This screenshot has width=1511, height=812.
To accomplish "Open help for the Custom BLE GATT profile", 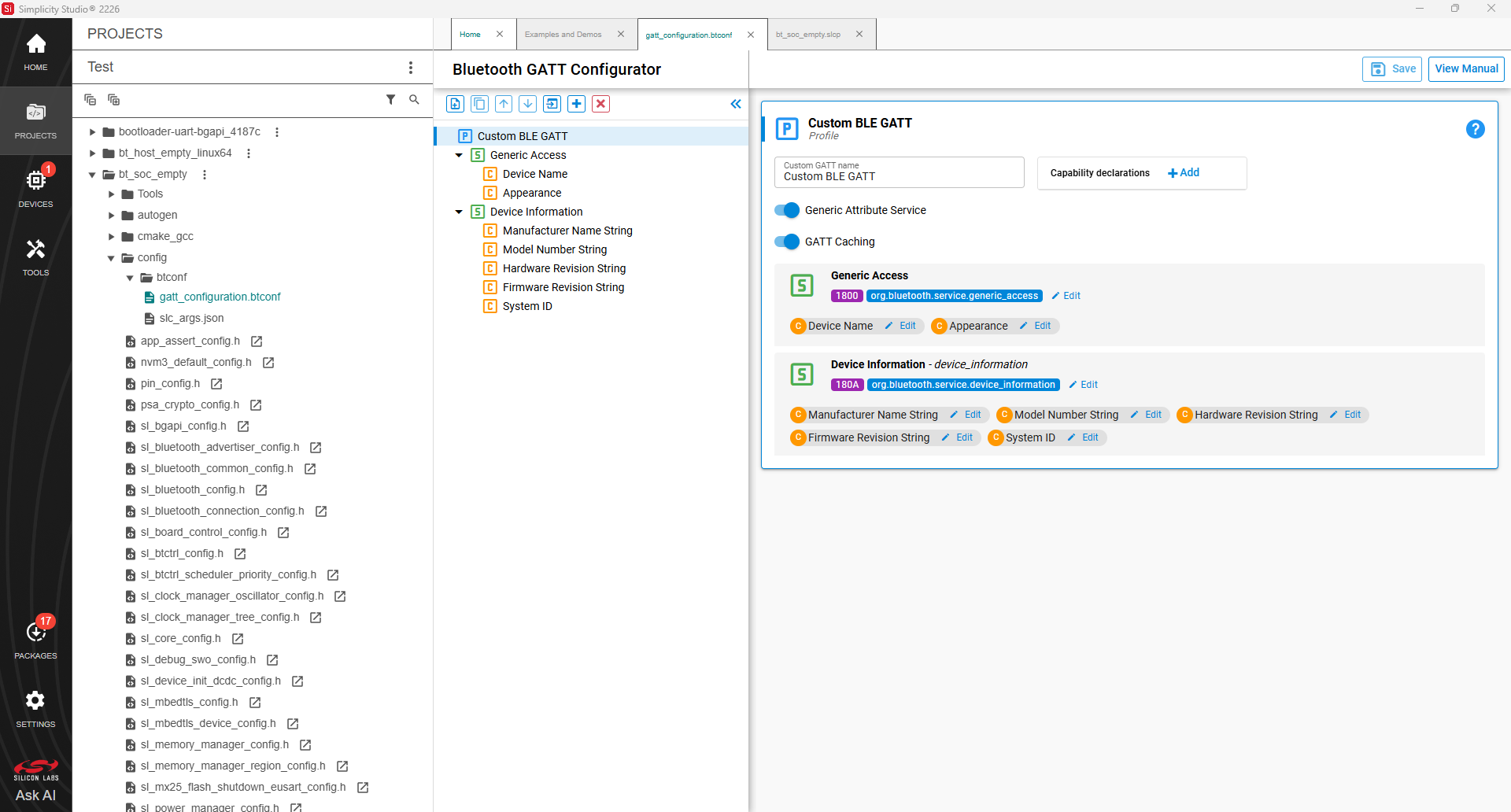I will (1476, 129).
